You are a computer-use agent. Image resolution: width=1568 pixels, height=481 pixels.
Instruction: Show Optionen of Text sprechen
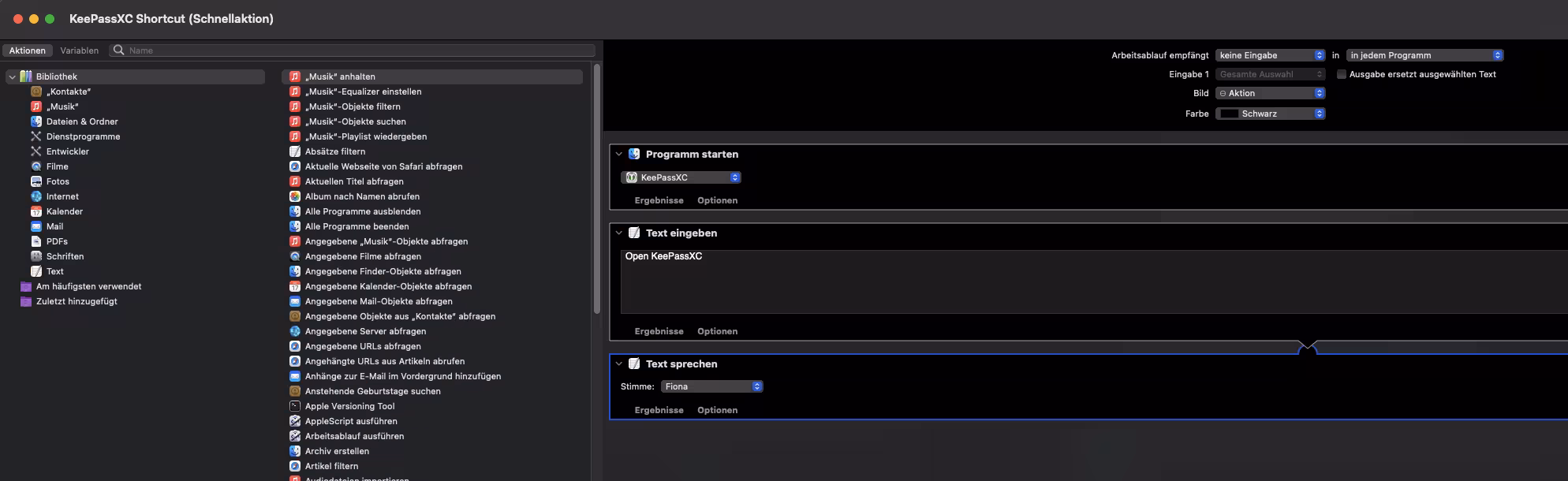tap(718, 410)
